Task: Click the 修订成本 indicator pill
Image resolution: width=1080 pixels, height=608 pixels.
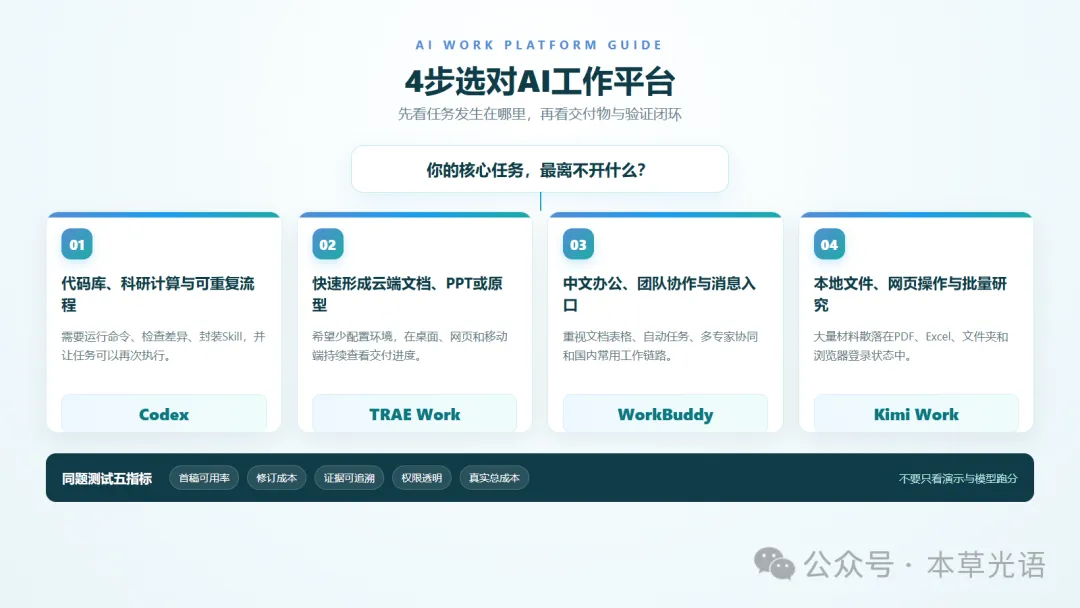Action: 276,478
